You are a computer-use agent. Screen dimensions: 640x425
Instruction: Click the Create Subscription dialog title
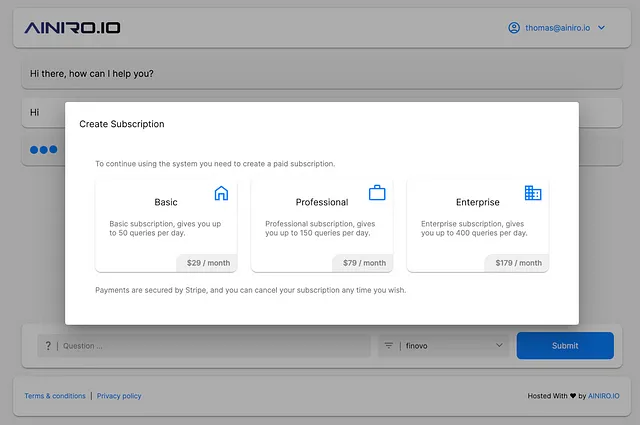click(122, 124)
